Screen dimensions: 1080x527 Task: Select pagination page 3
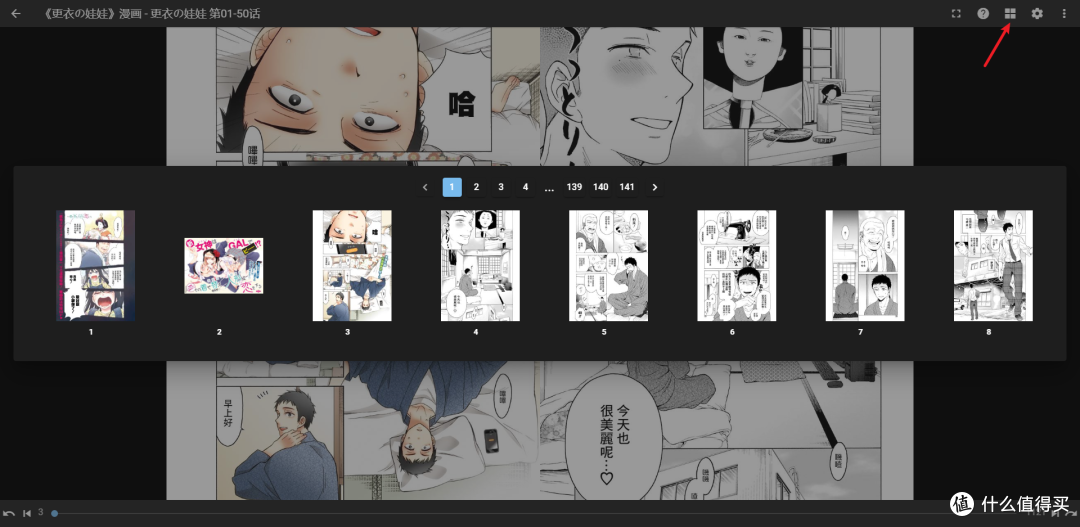(x=501, y=187)
